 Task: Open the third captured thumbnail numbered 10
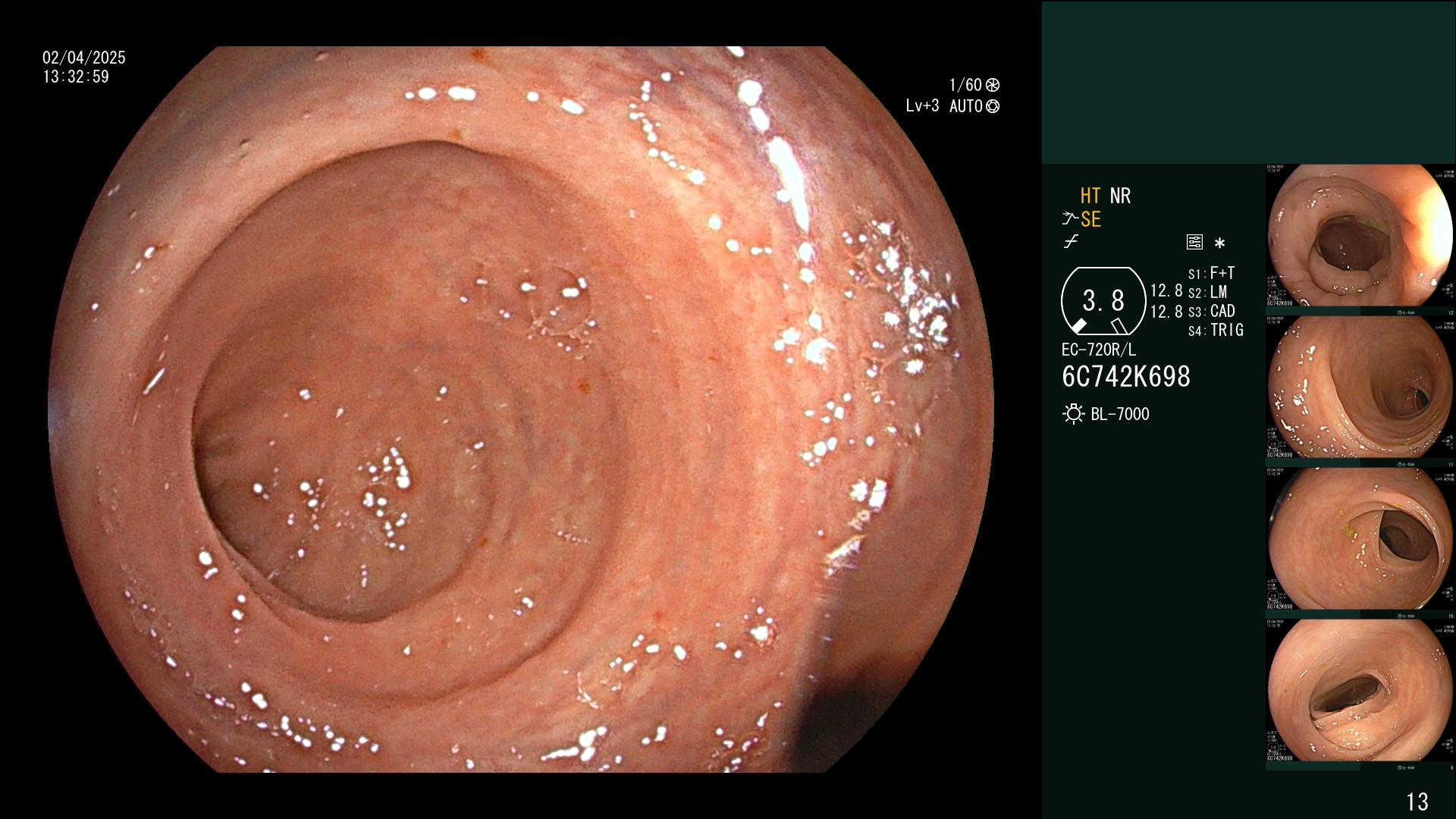[x=1360, y=539]
